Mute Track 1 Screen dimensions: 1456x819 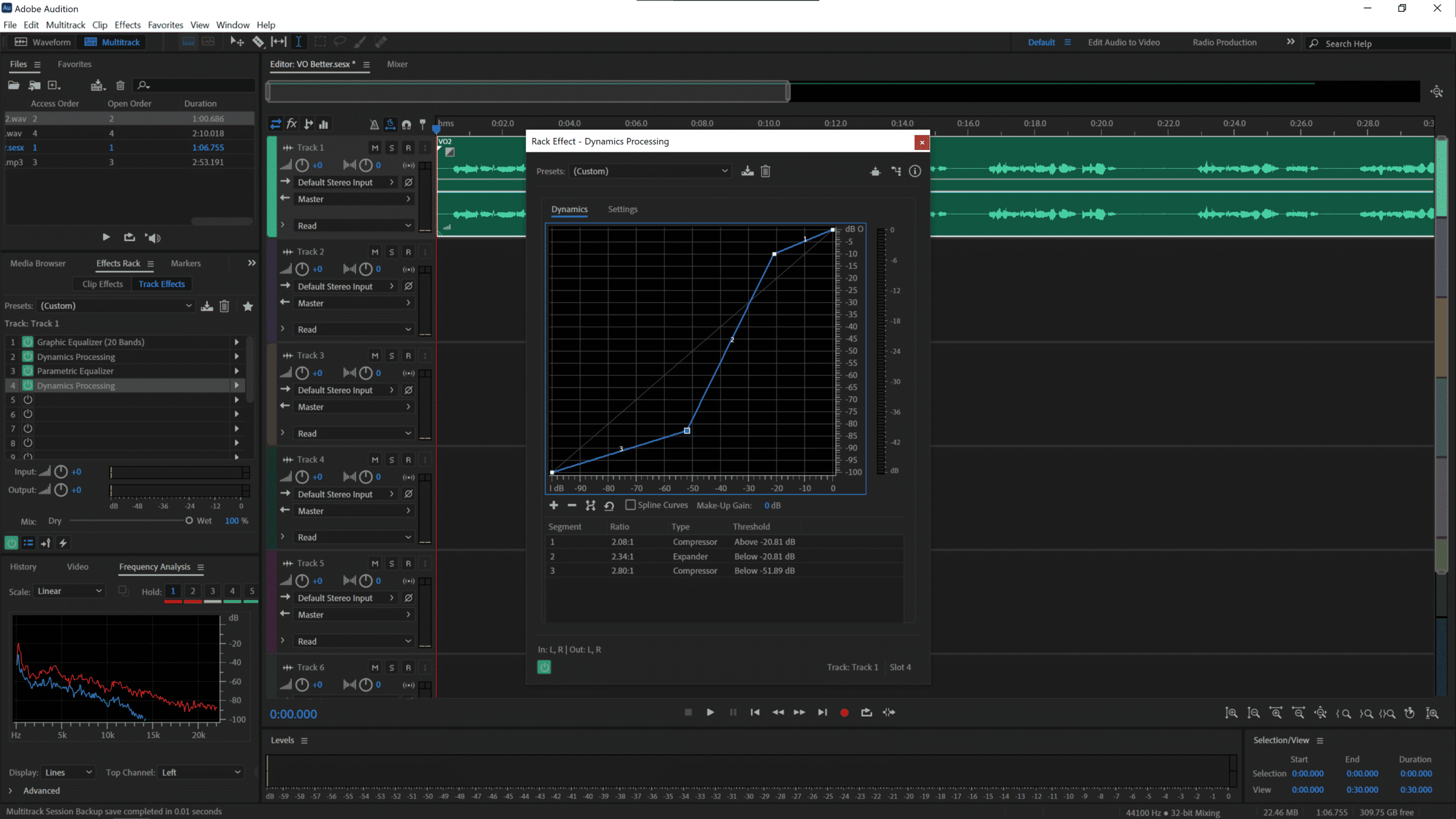click(x=375, y=148)
